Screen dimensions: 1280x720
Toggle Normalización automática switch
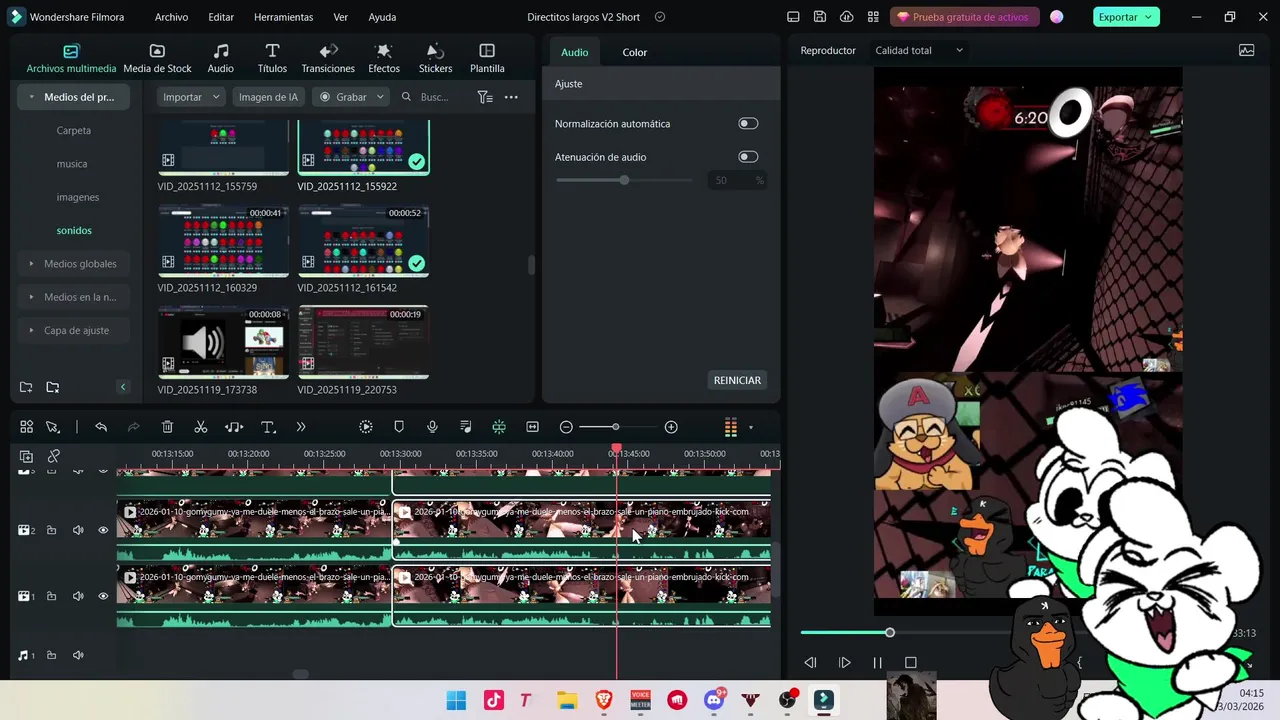(748, 124)
